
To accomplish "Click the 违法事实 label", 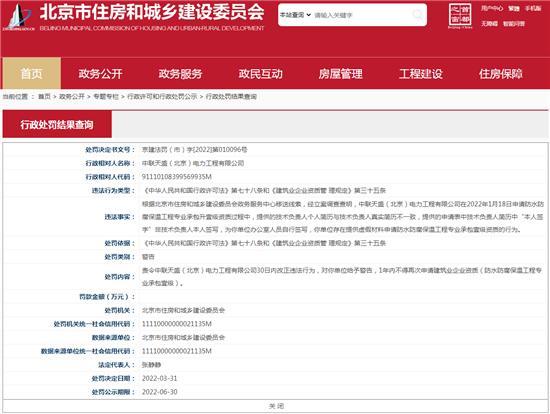I will (x=119, y=217).
